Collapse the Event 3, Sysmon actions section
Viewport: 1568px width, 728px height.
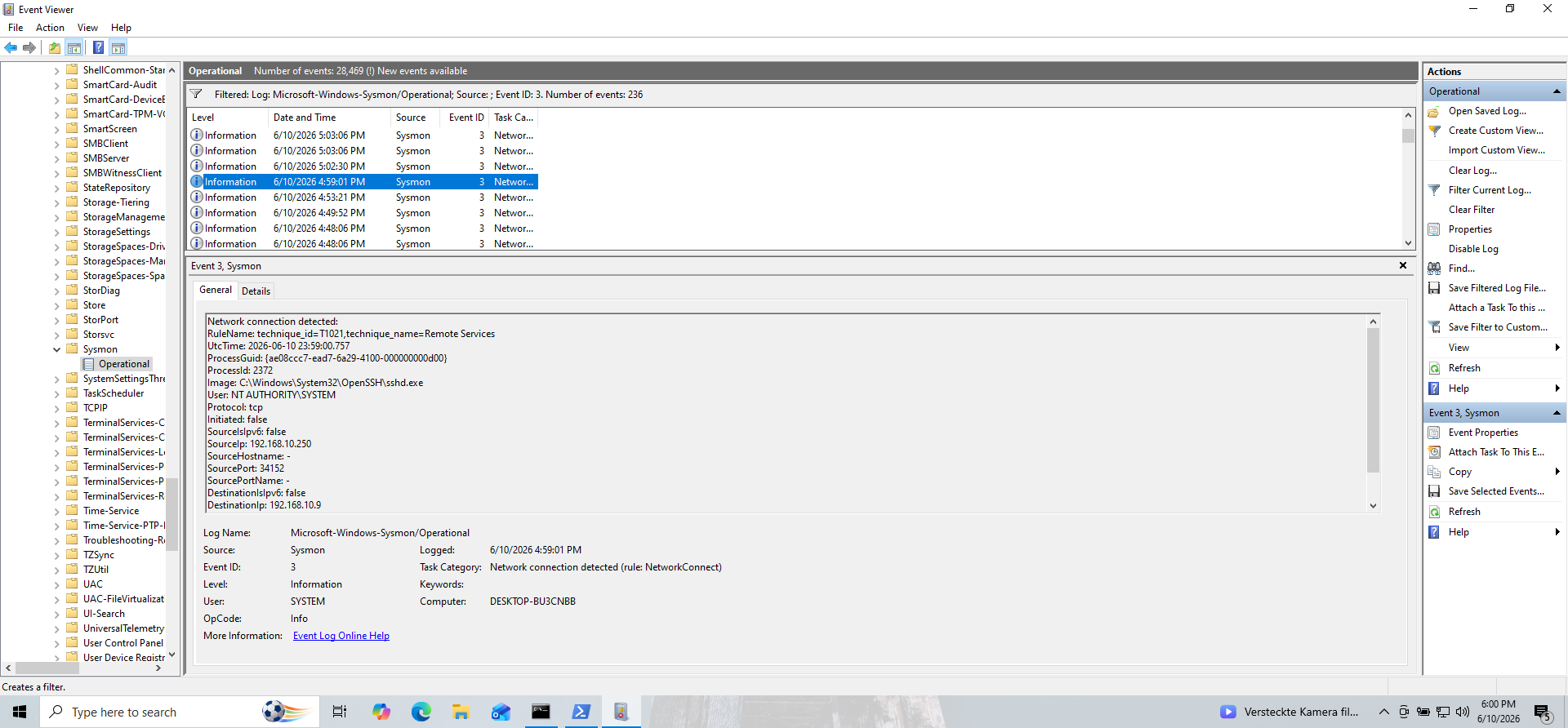coord(1557,413)
